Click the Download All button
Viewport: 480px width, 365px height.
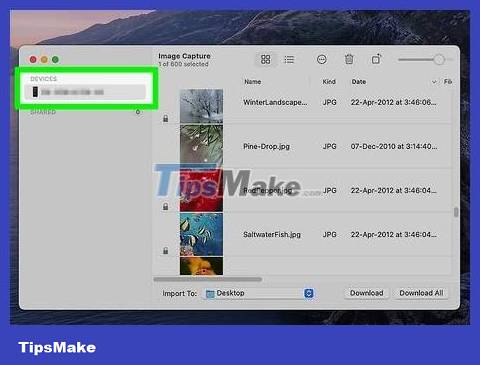[x=421, y=293]
